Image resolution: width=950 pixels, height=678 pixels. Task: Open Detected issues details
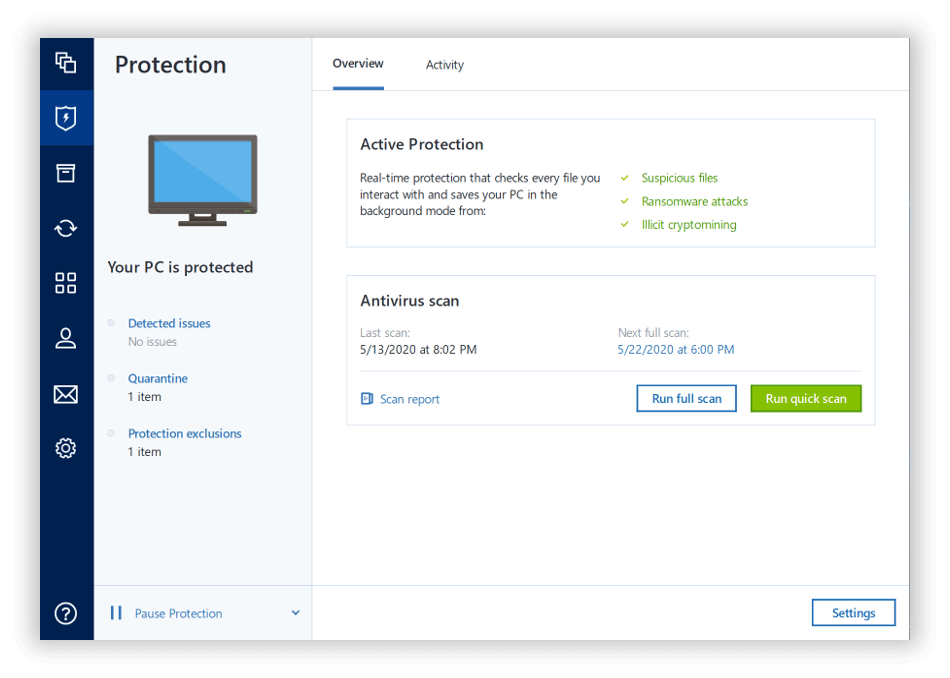click(169, 323)
